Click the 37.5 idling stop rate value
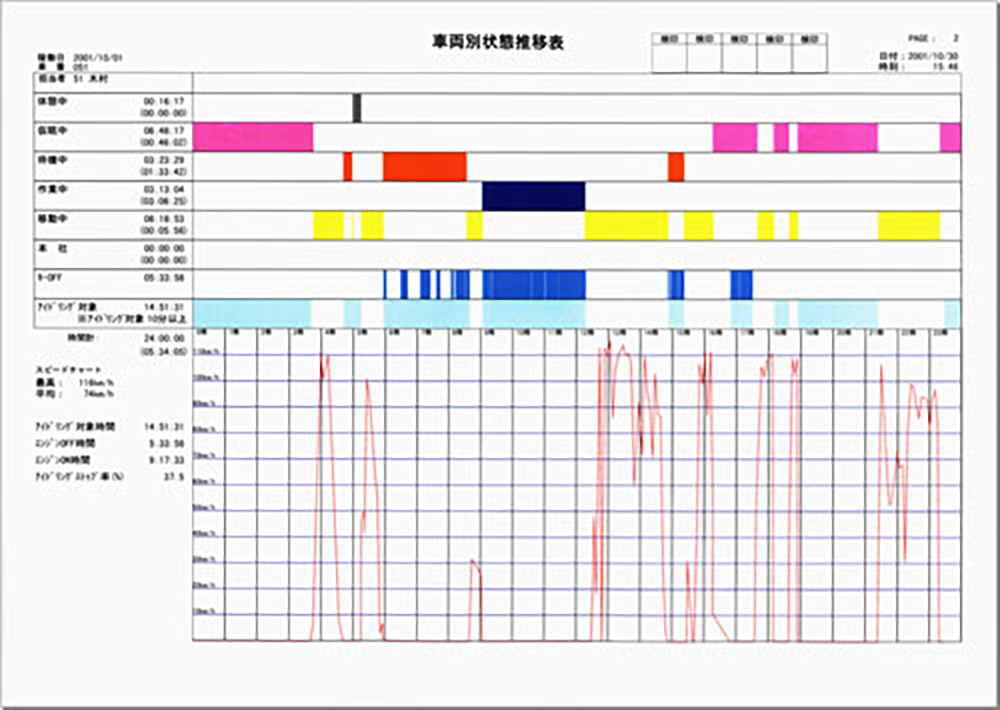Image resolution: width=1000 pixels, height=710 pixels. point(174,477)
